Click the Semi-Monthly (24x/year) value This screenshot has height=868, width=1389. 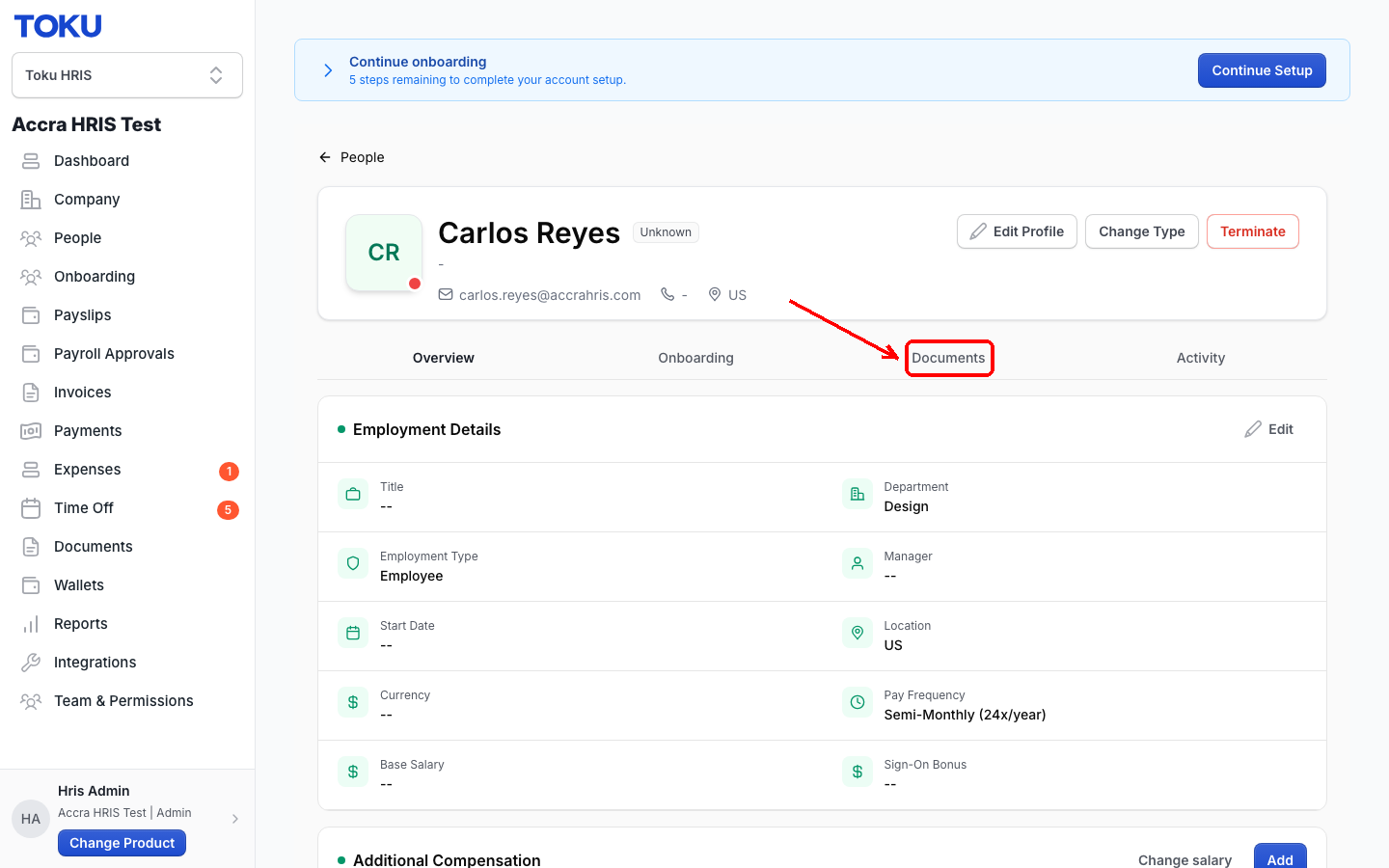click(965, 715)
